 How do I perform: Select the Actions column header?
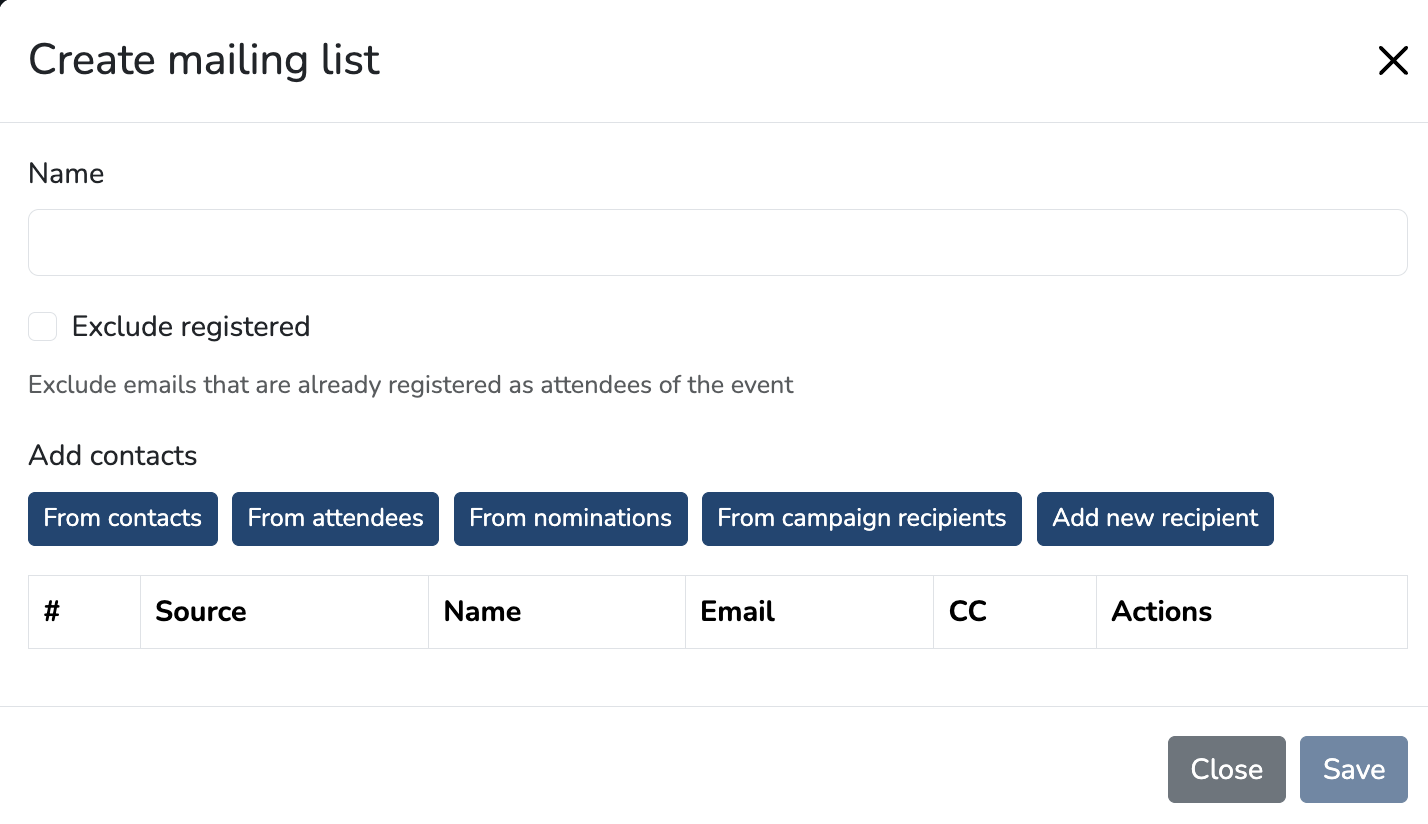tap(1161, 611)
